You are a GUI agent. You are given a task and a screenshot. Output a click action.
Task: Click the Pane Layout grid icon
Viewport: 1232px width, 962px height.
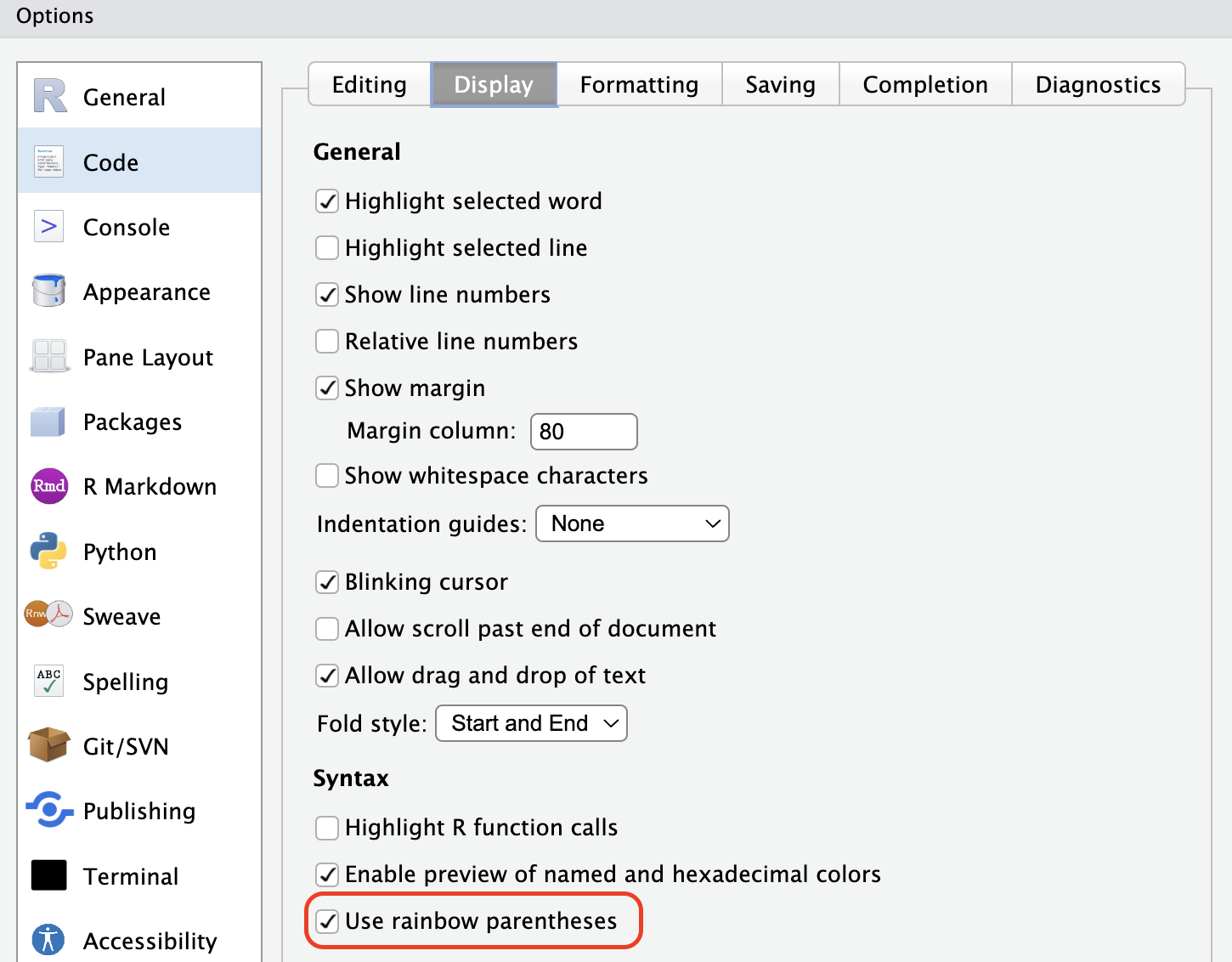click(x=48, y=356)
